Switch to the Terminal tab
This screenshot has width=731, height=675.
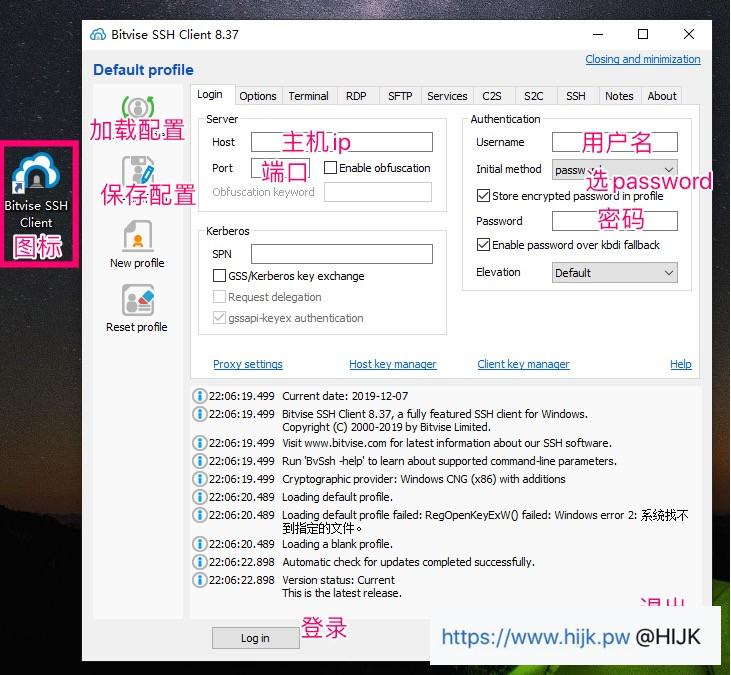308,96
